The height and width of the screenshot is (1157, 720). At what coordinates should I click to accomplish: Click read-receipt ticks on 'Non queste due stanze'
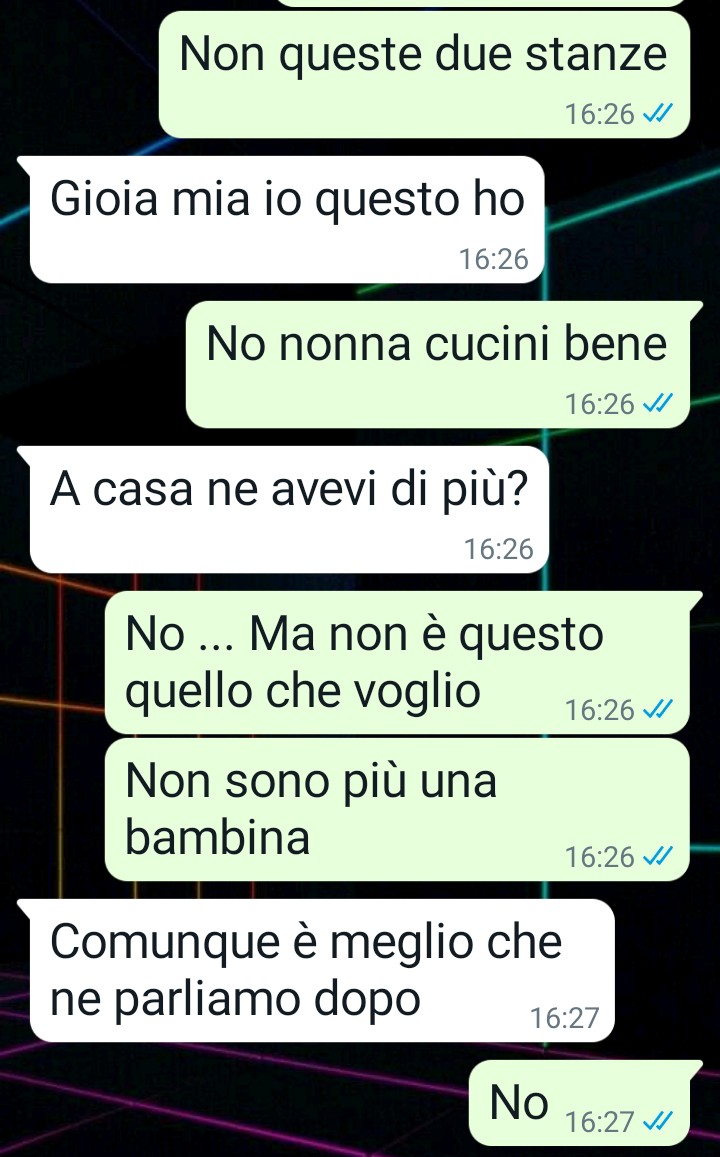point(658,114)
